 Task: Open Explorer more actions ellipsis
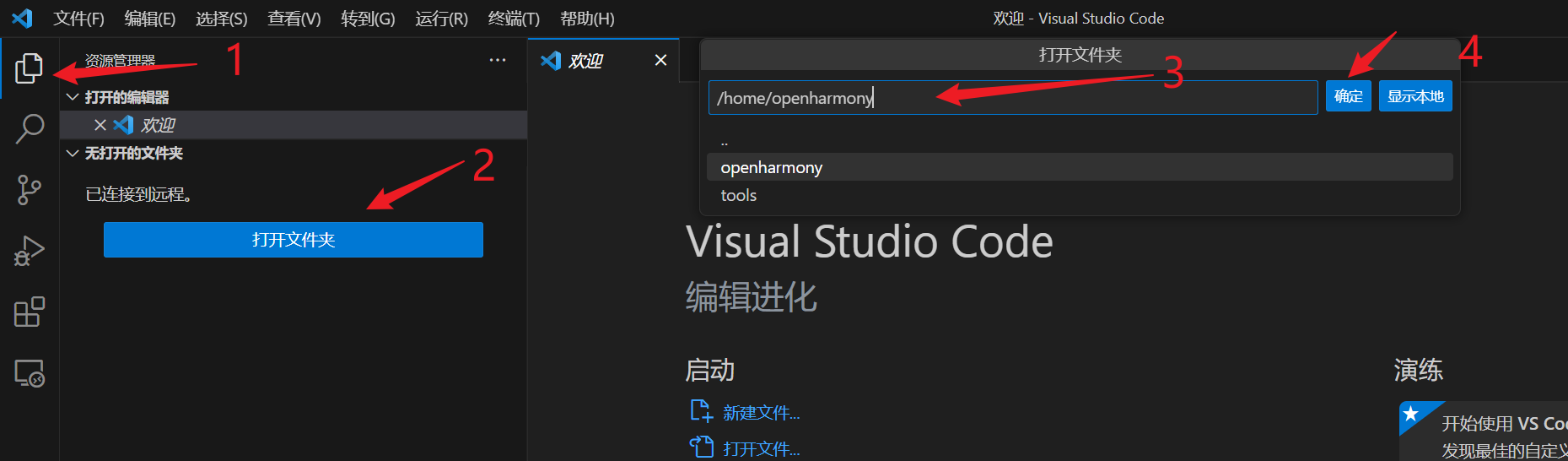pyautogui.click(x=498, y=60)
